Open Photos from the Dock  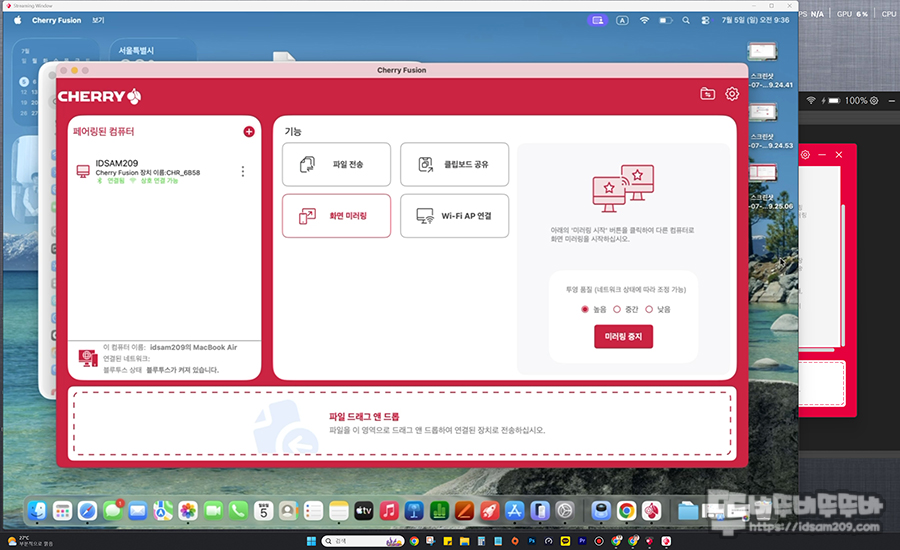[x=188, y=510]
